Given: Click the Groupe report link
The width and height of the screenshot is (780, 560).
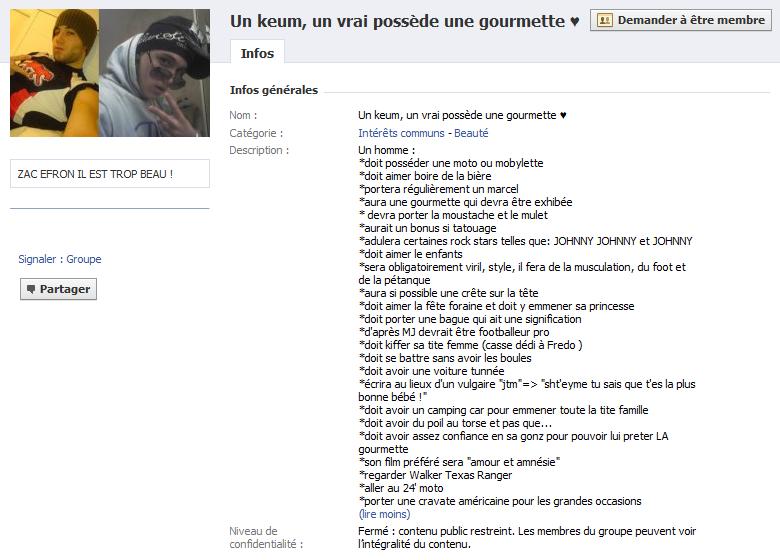Looking at the screenshot, I should (x=84, y=259).
